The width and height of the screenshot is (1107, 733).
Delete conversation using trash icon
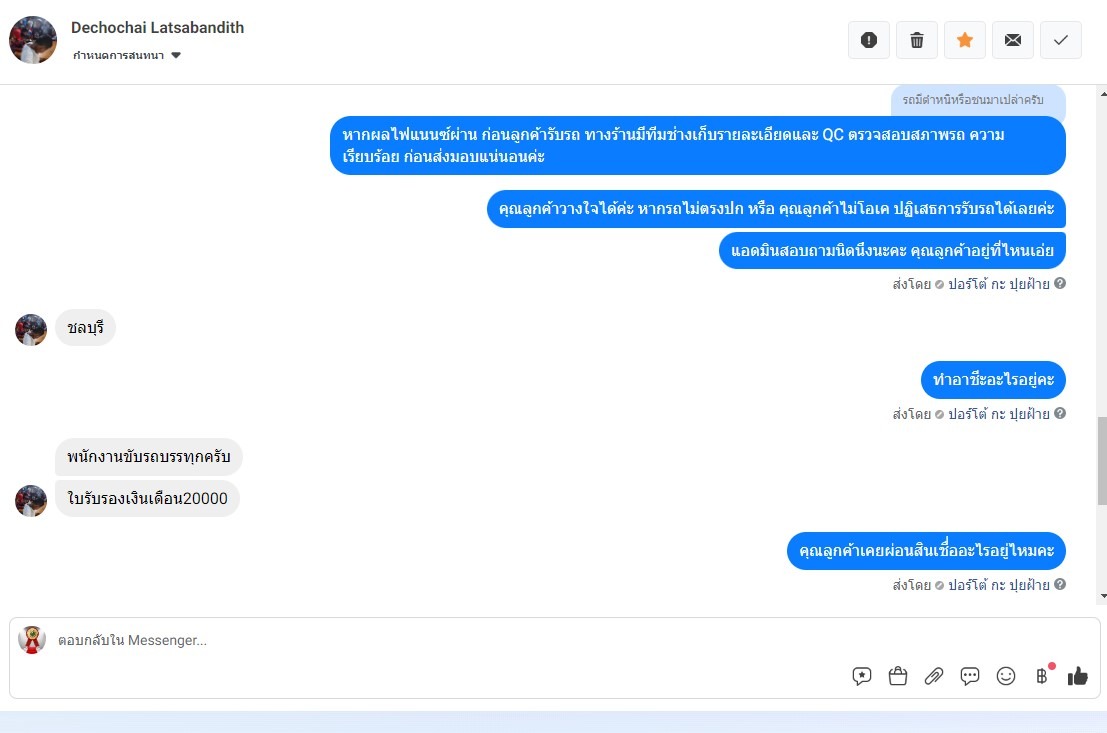pos(916,40)
